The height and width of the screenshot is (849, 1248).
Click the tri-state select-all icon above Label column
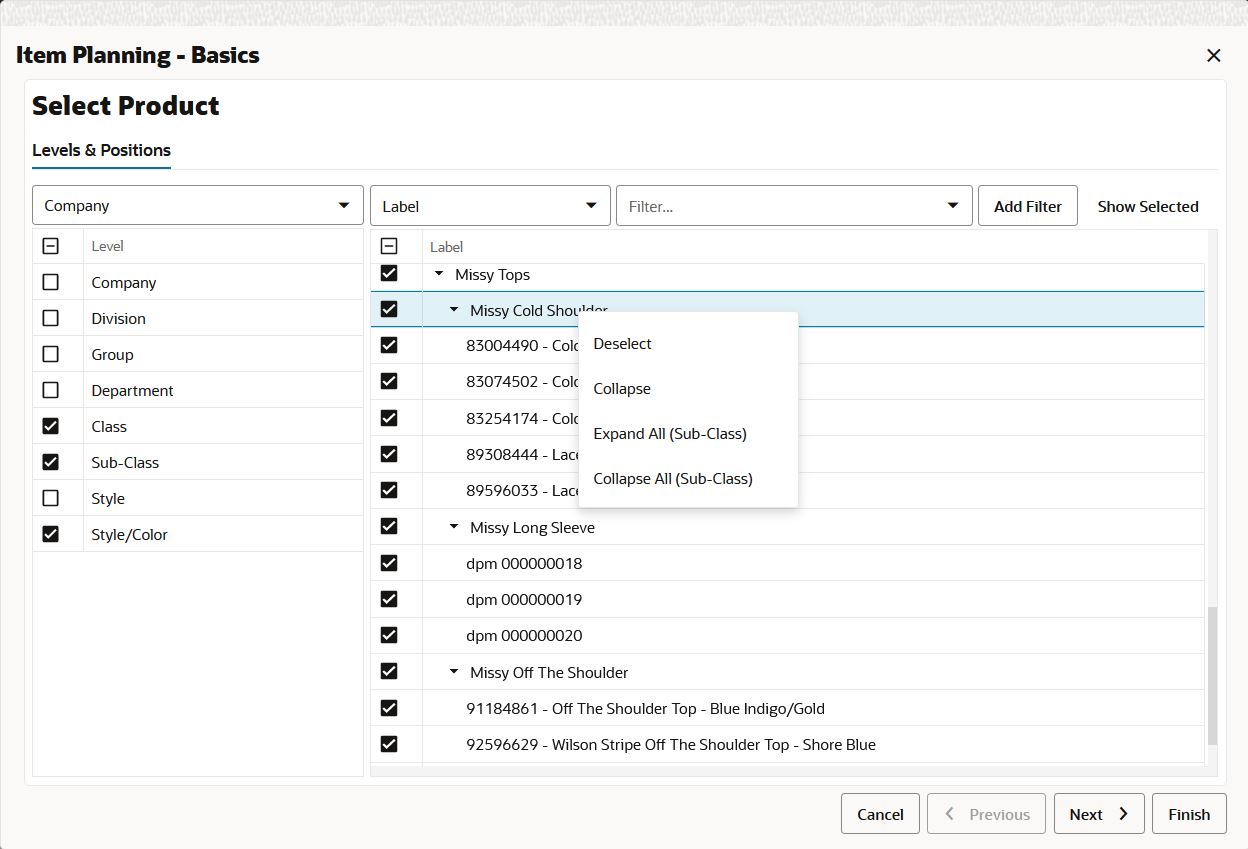click(390, 246)
